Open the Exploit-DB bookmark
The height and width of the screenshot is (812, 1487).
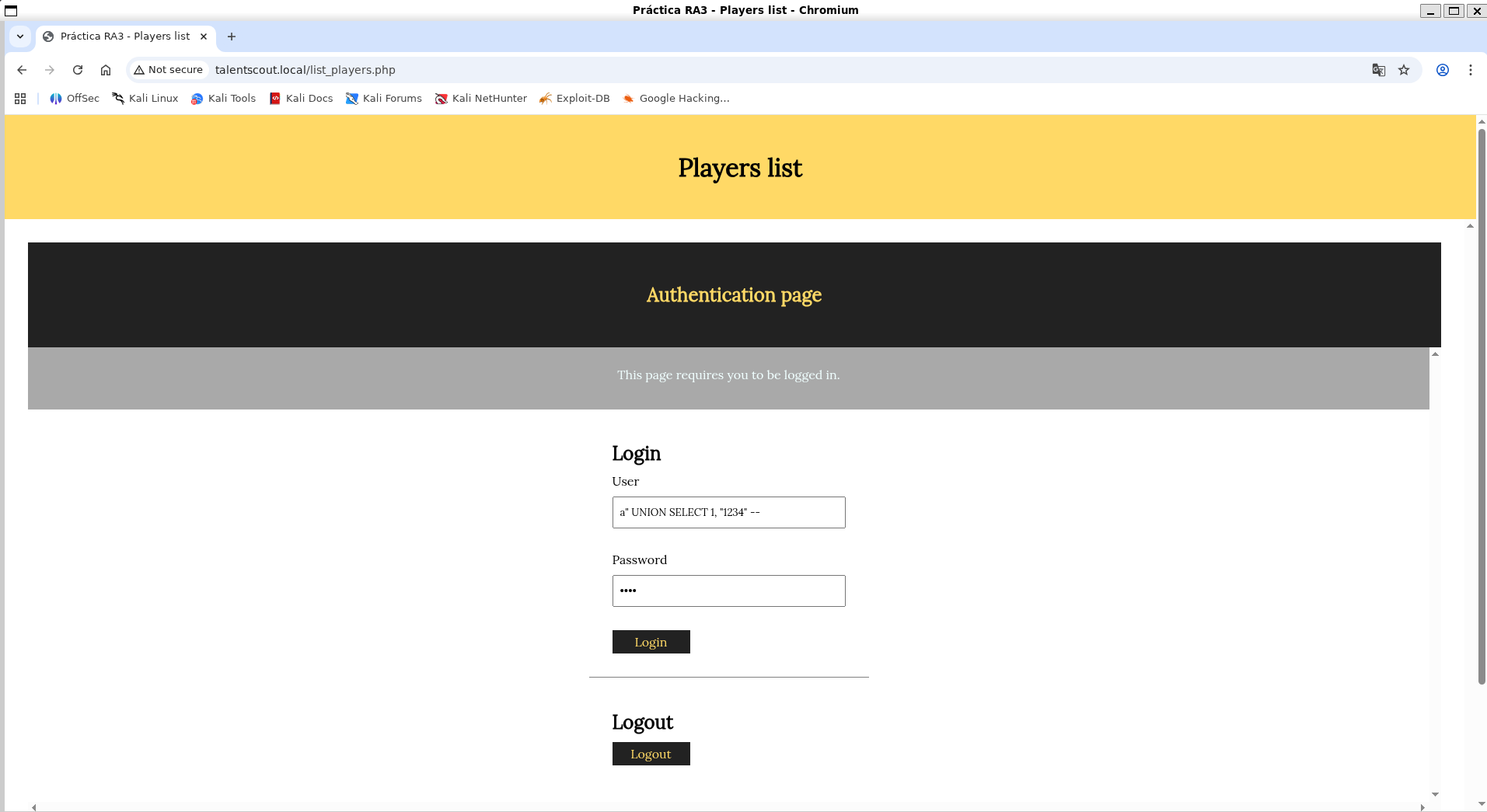(x=574, y=99)
